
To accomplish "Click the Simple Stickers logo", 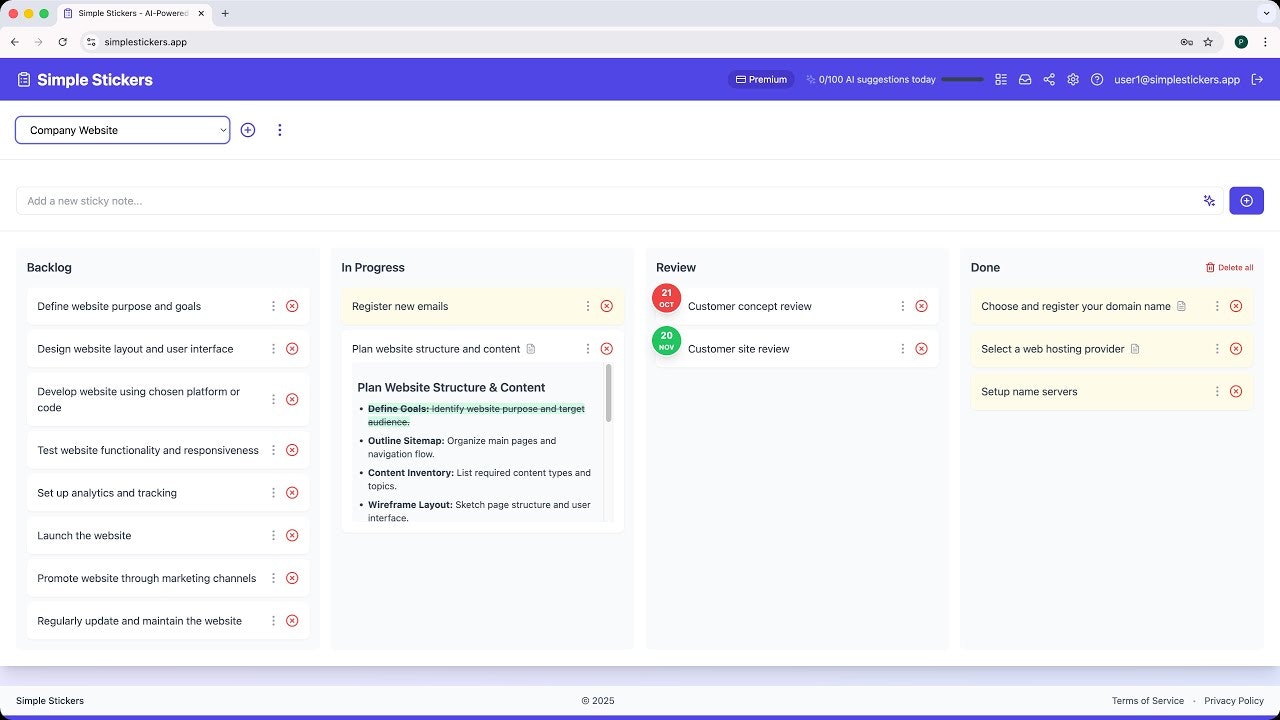I will coord(85,80).
